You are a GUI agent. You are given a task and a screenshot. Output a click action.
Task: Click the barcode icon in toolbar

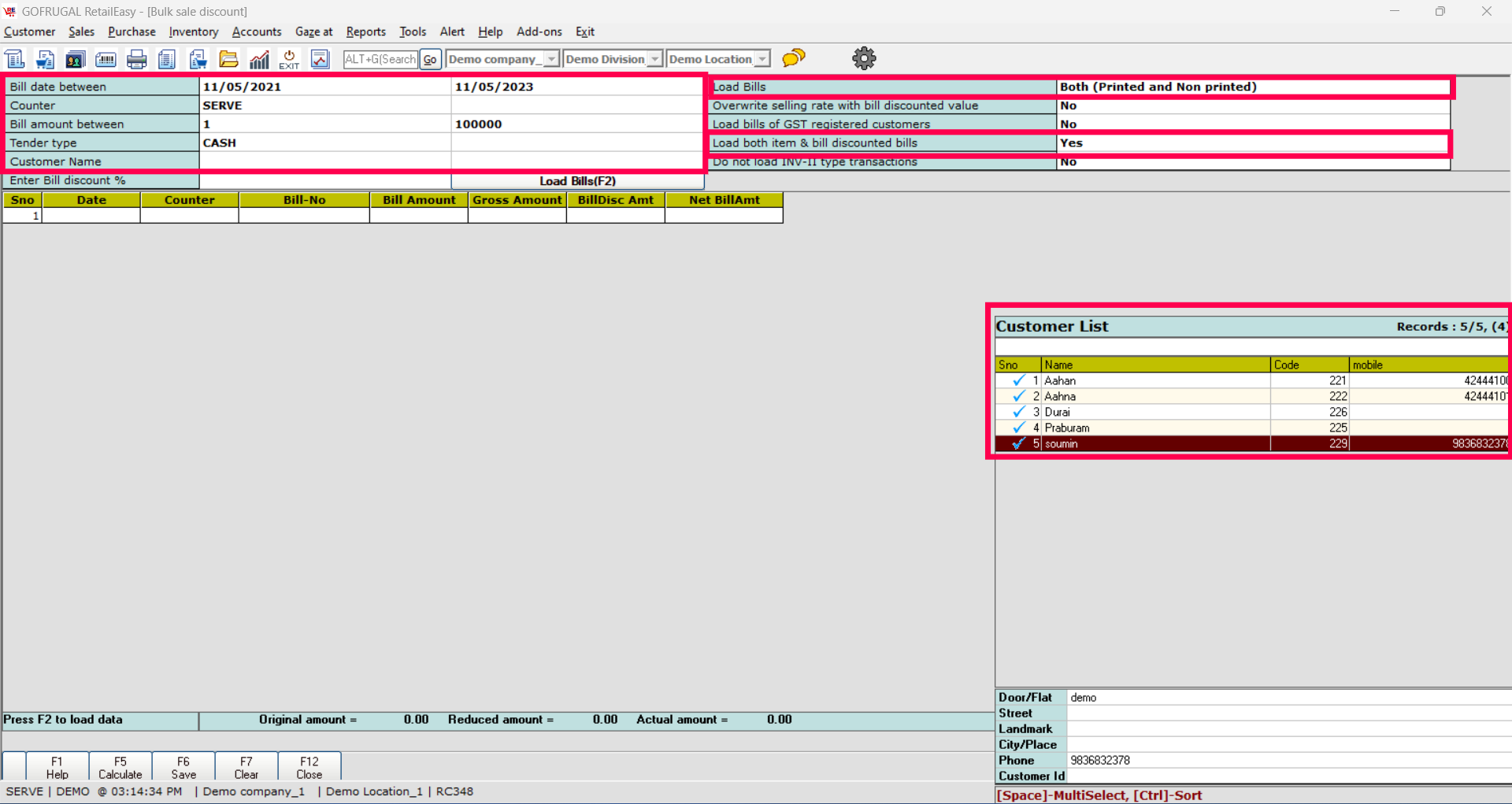(x=106, y=59)
